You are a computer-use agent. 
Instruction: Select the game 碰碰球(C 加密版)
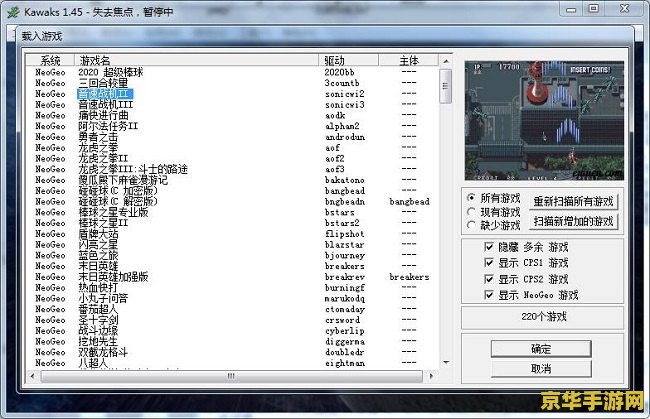(x=118, y=191)
